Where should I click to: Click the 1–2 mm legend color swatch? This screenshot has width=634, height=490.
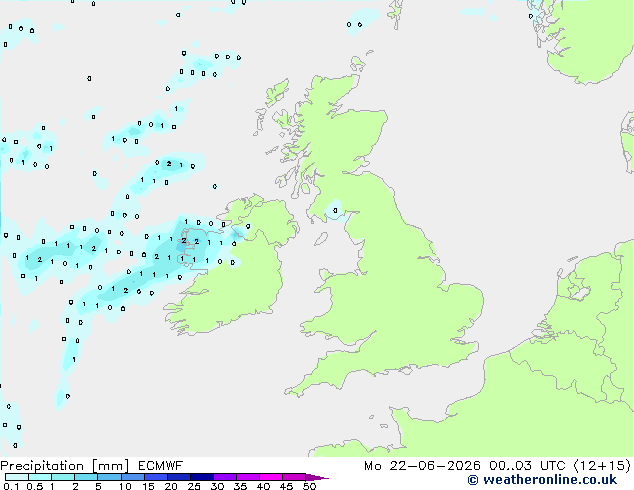point(63,477)
